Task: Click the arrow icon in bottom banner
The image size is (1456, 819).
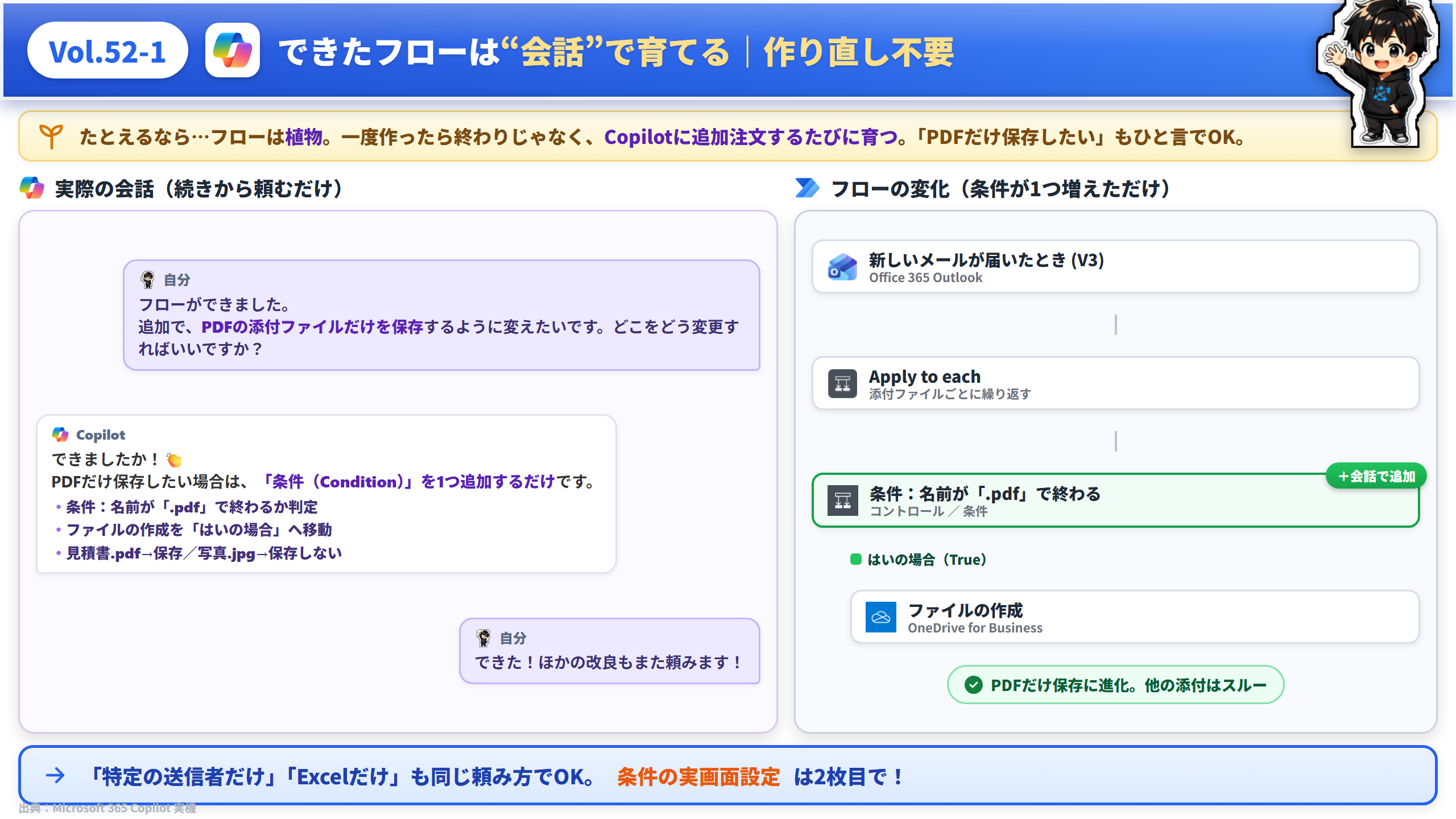Action: (x=55, y=775)
